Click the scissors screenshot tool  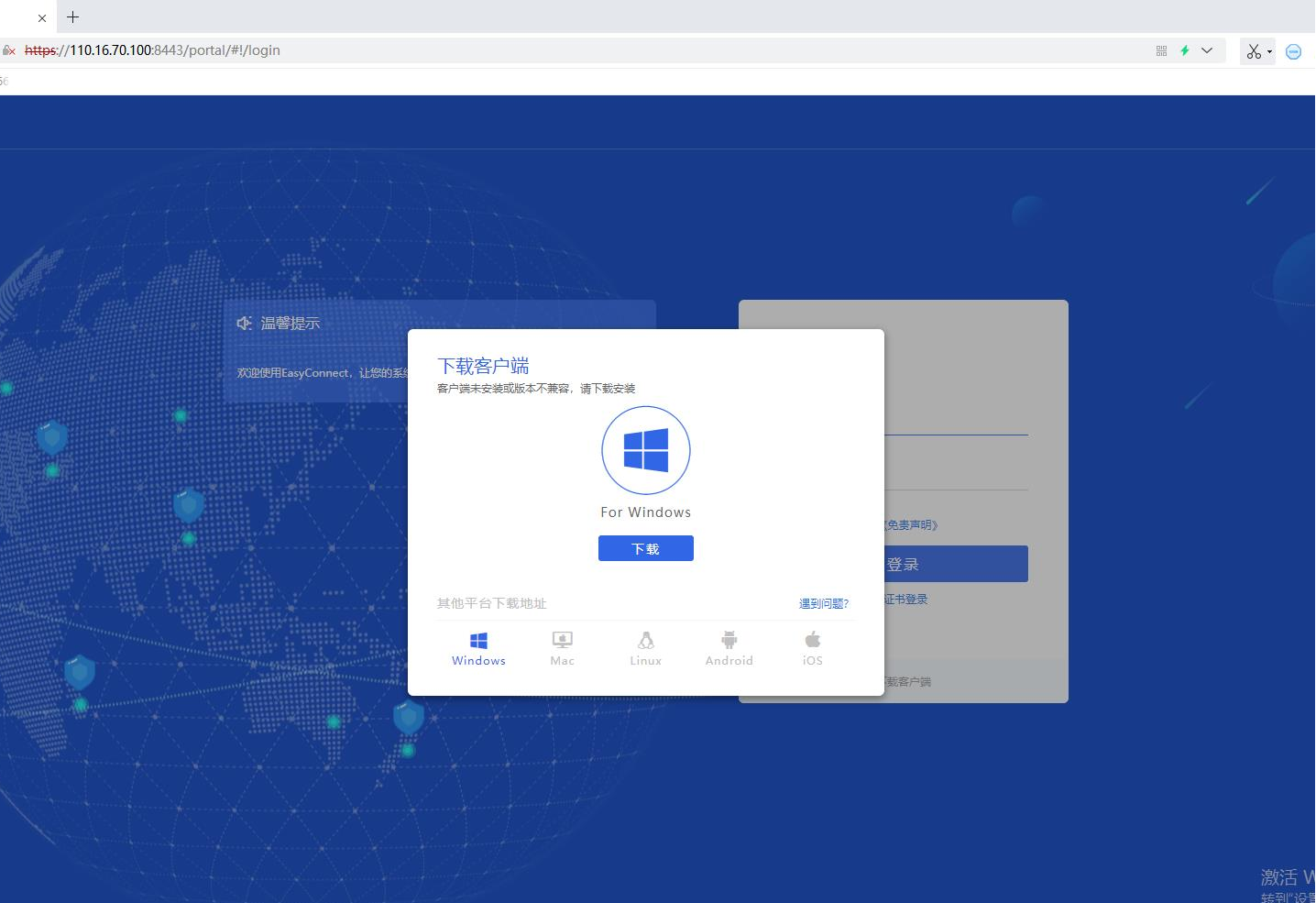(1253, 51)
